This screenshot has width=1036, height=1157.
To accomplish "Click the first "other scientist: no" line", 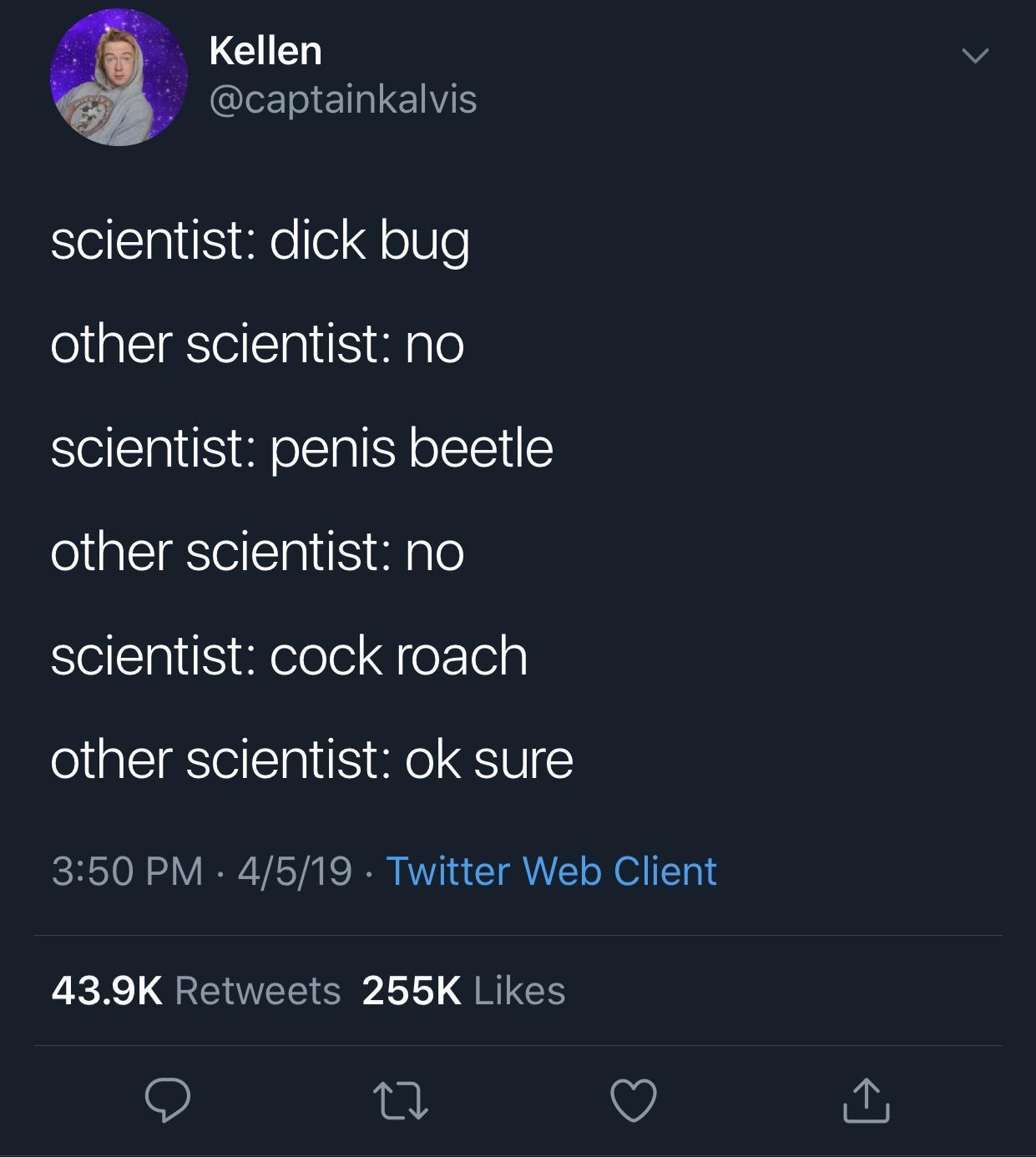I will (257, 344).
